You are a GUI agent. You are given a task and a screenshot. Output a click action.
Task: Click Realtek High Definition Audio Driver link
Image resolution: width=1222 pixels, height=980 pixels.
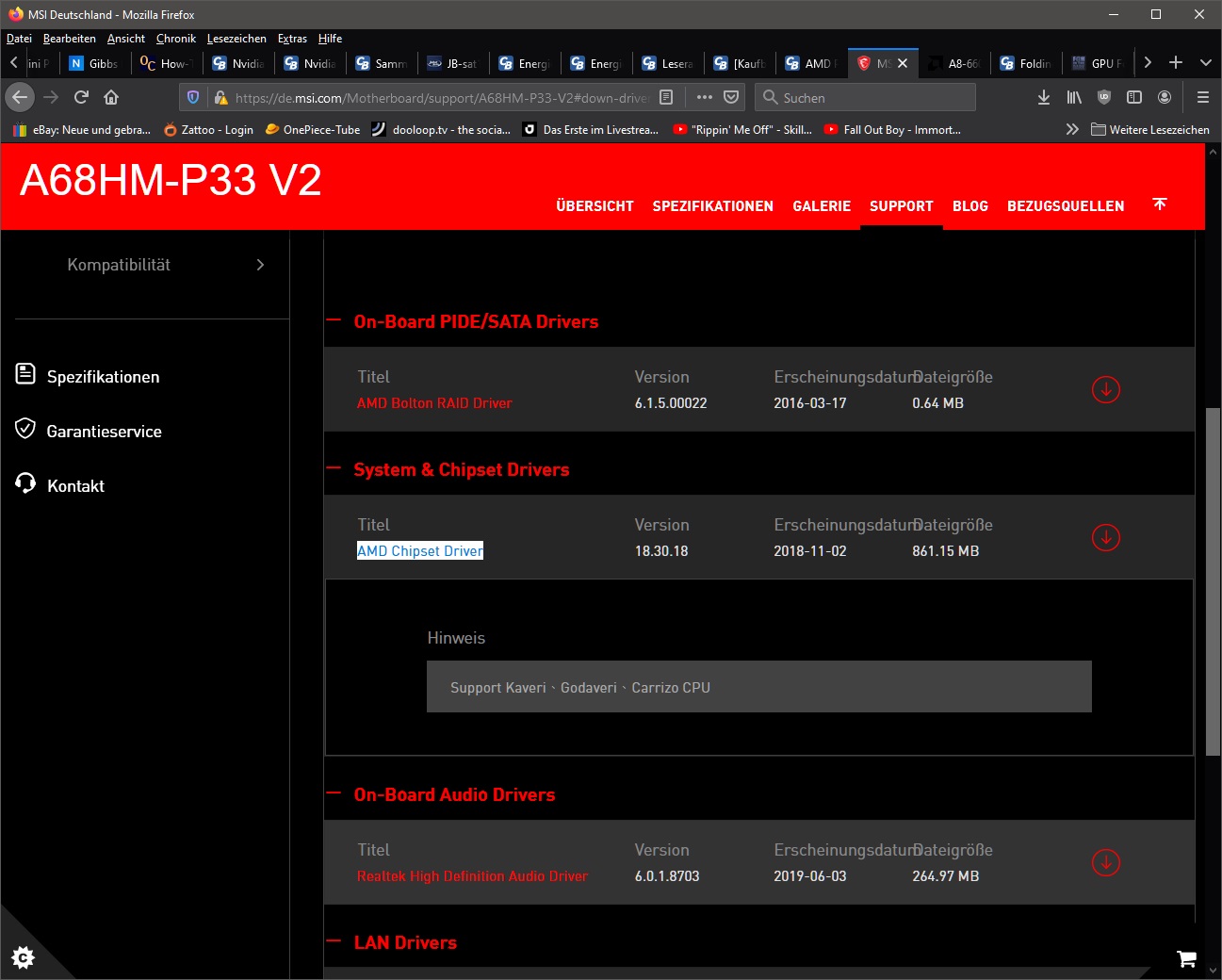pos(472,875)
